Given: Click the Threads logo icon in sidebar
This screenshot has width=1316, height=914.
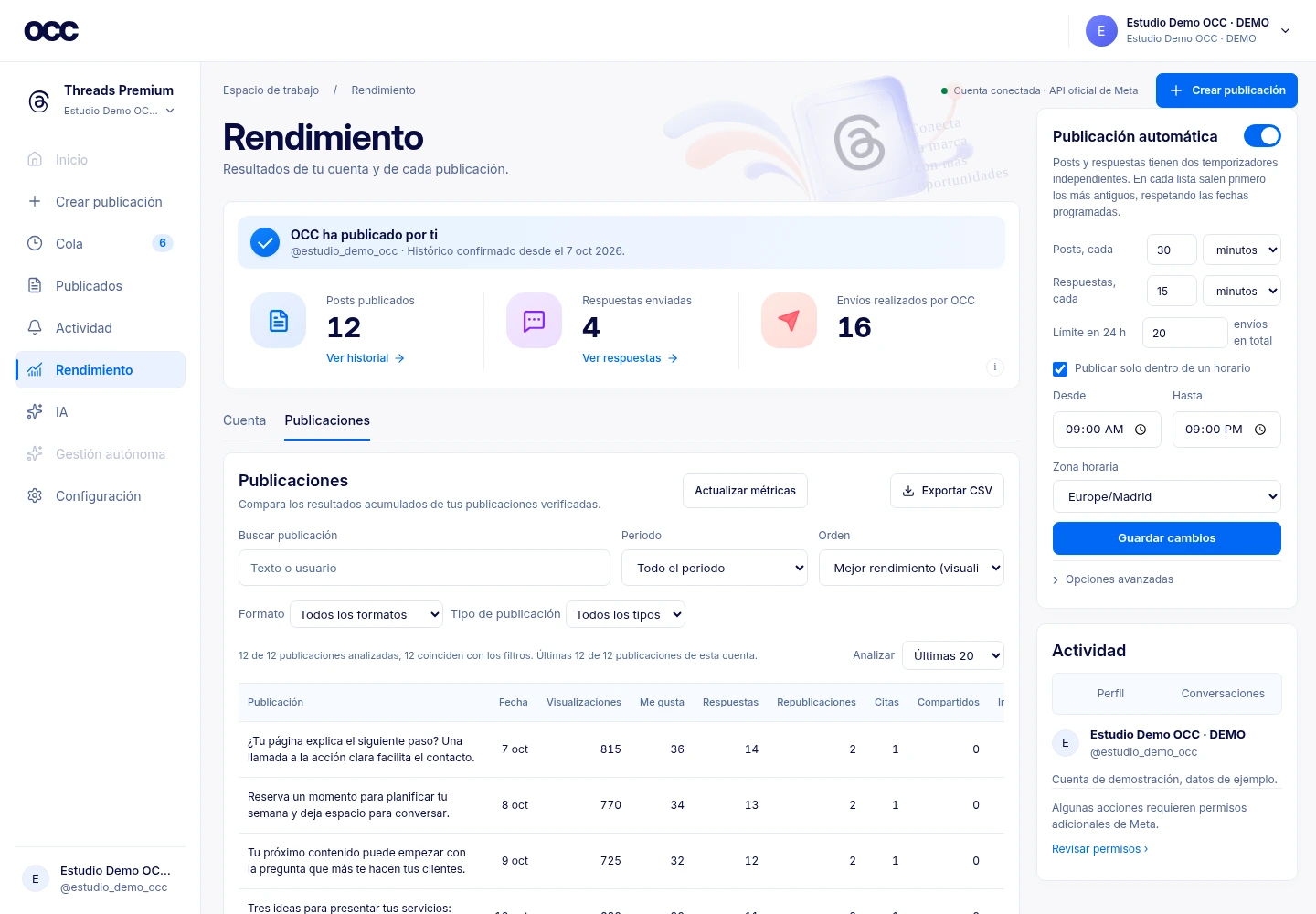Looking at the screenshot, I should click(x=38, y=101).
